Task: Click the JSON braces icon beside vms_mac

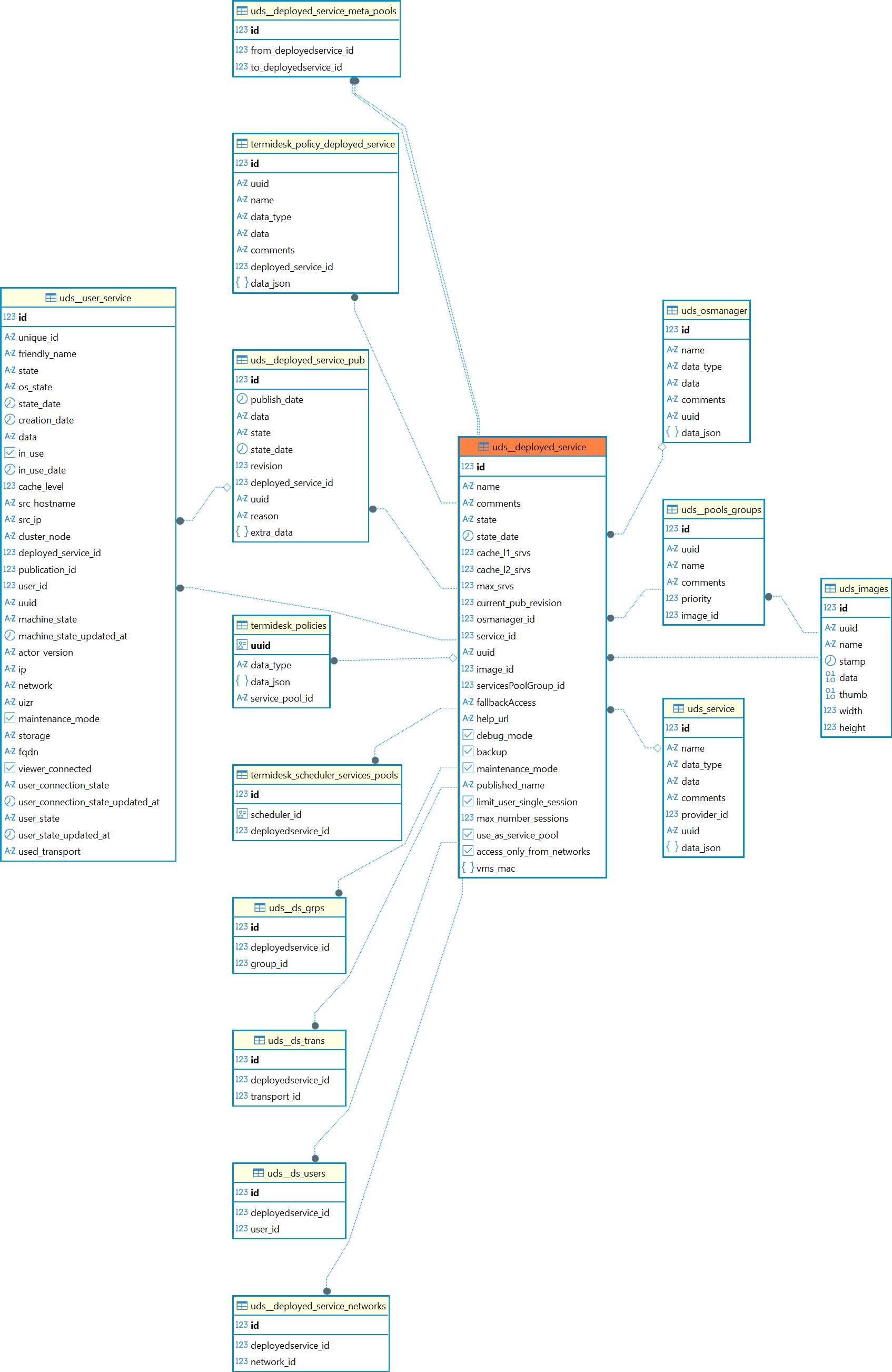Action: [x=467, y=867]
